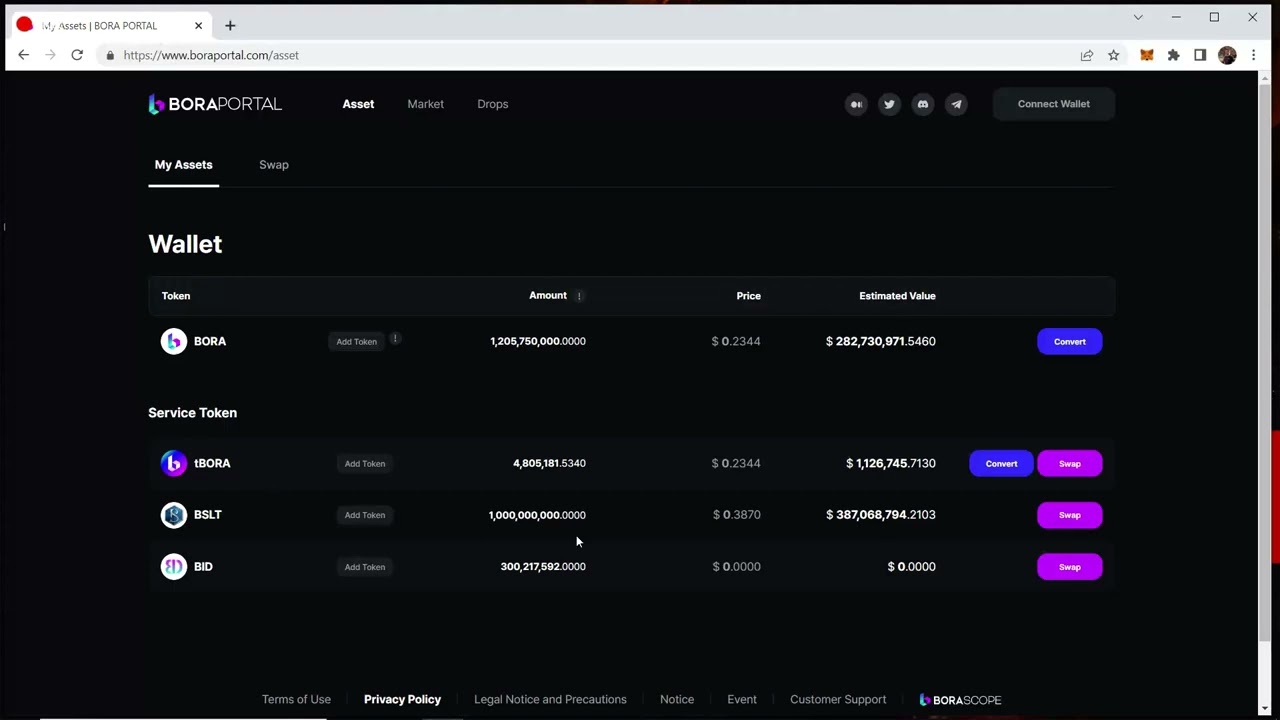Close the BORA PORTAL browser tab
The image size is (1280, 720).
pos(198,26)
